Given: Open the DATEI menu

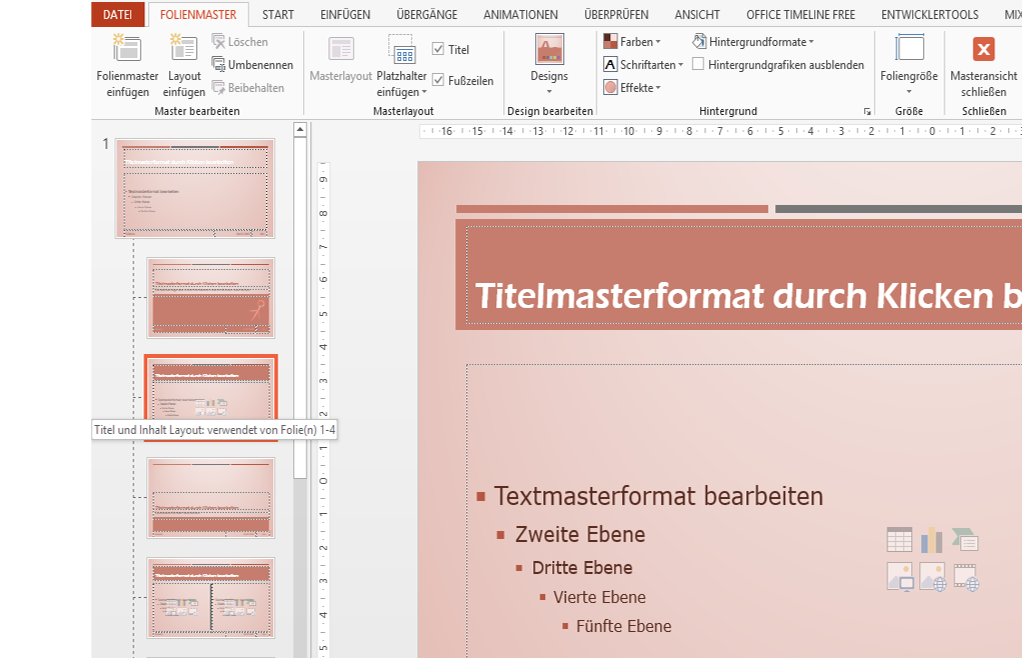Looking at the screenshot, I should (117, 15).
